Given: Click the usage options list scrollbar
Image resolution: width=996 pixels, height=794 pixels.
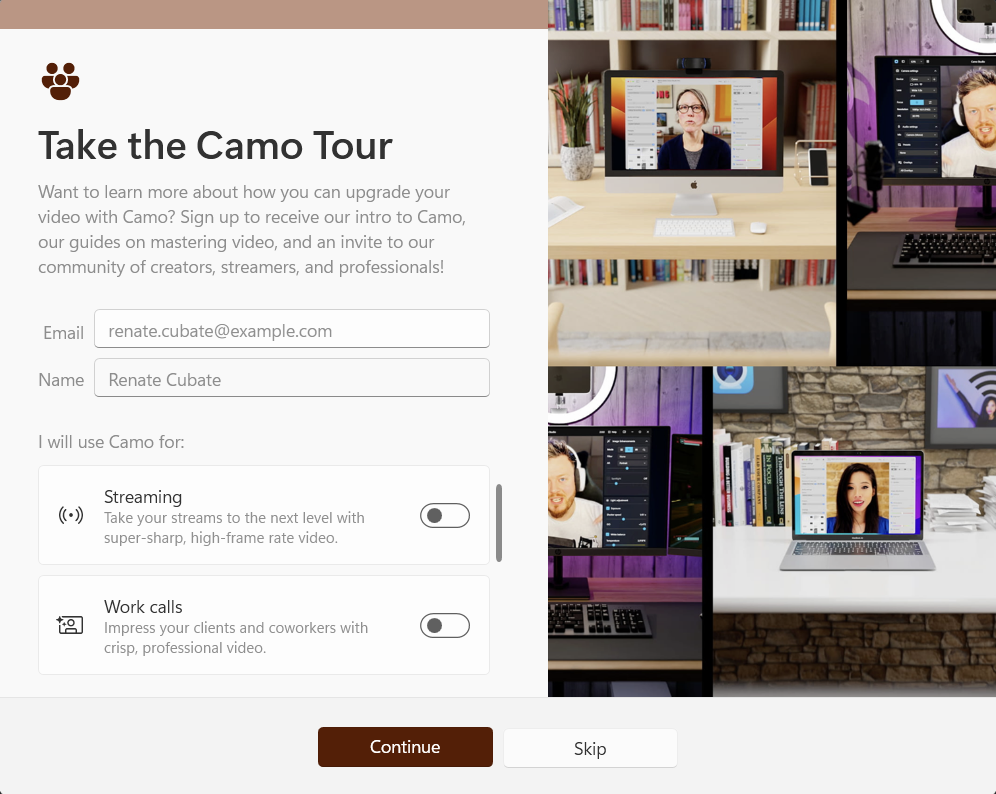Looking at the screenshot, I should pyautogui.click(x=499, y=523).
